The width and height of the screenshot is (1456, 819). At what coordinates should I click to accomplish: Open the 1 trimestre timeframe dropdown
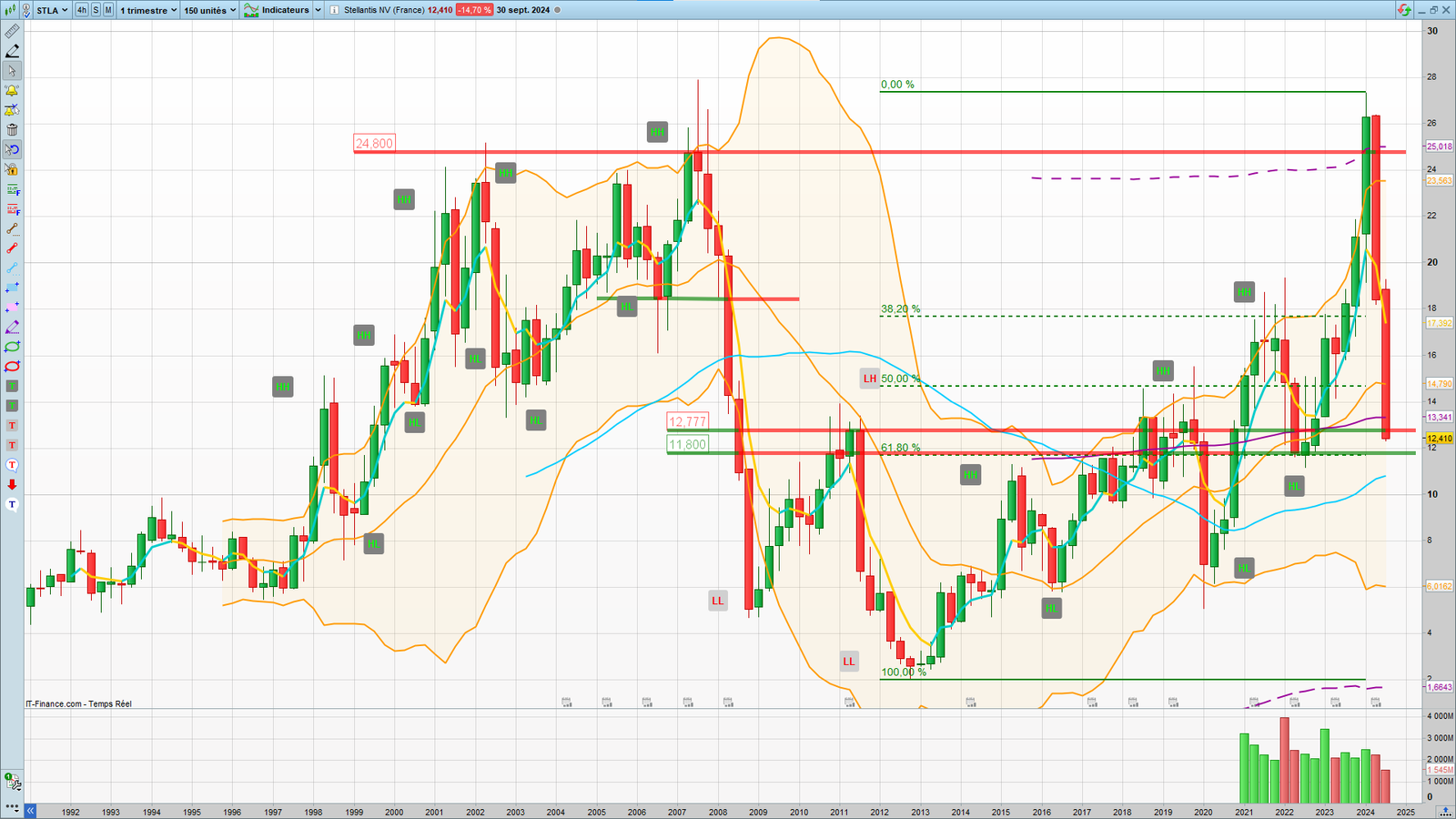click(x=148, y=10)
